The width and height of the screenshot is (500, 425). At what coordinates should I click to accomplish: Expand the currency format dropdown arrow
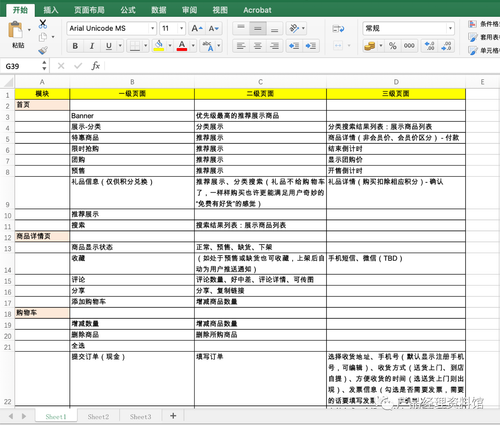[x=381, y=46]
